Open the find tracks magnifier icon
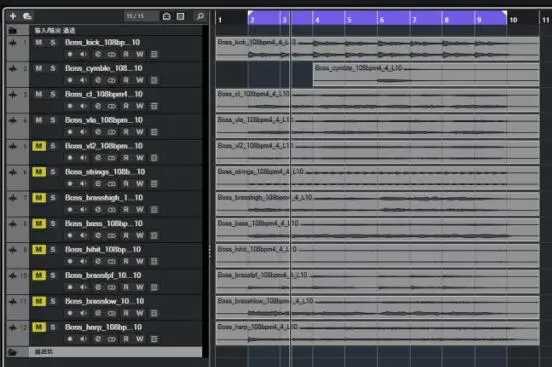The width and height of the screenshot is (552, 367). click(x=200, y=16)
